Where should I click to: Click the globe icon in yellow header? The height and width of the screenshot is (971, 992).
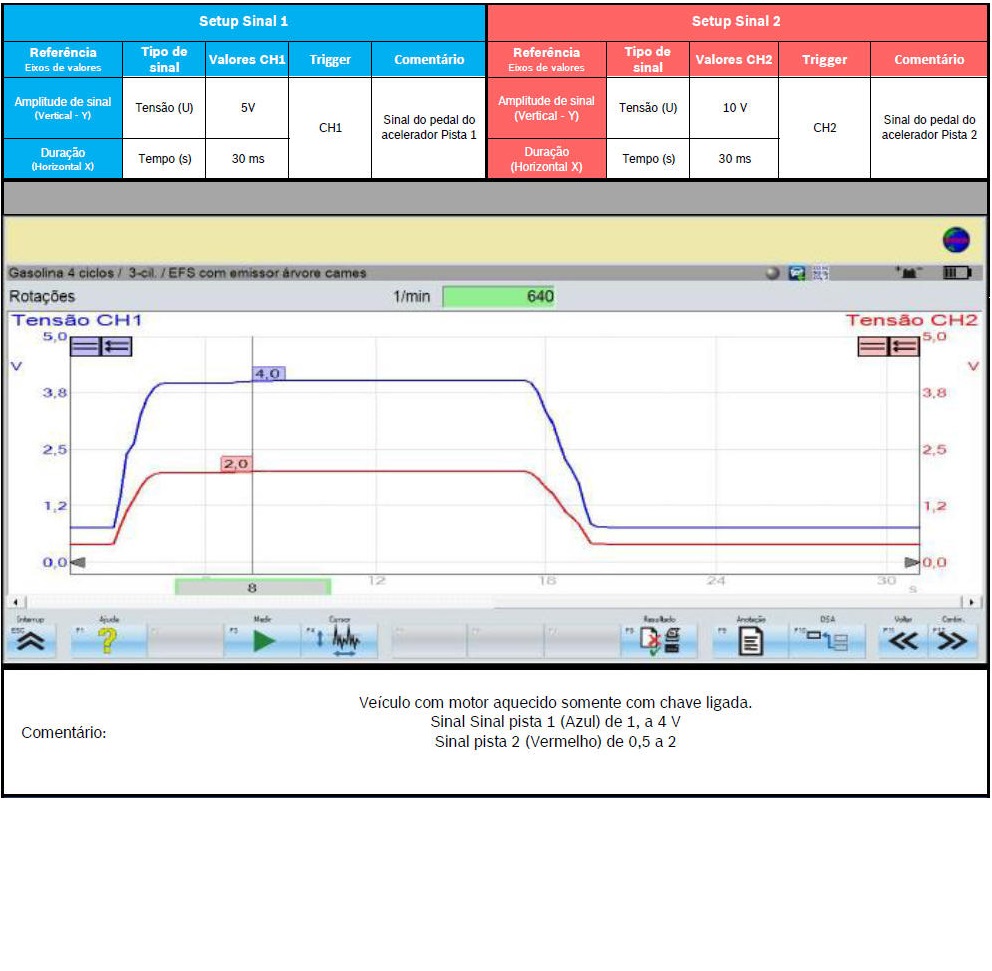(x=956, y=240)
